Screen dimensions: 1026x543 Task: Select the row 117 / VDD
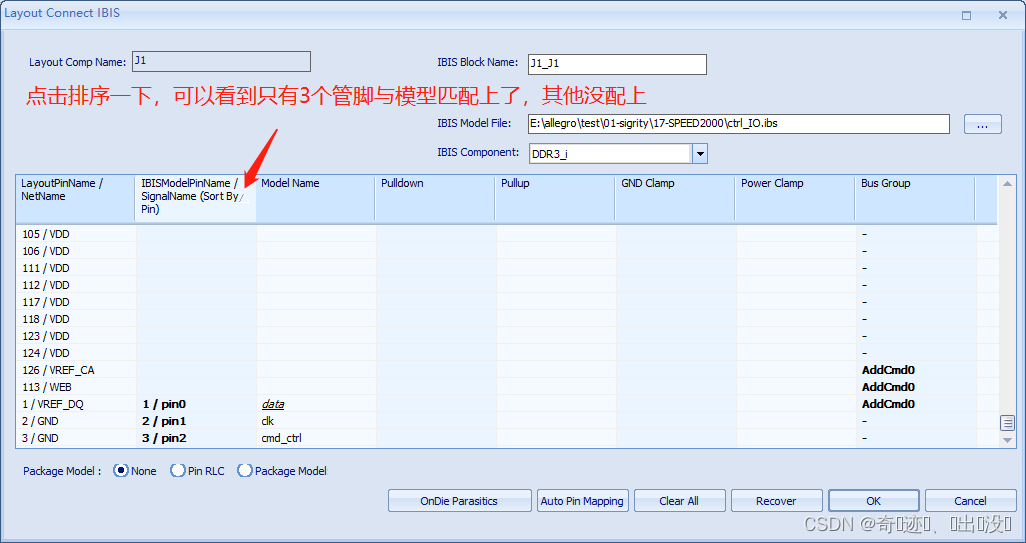coord(506,302)
